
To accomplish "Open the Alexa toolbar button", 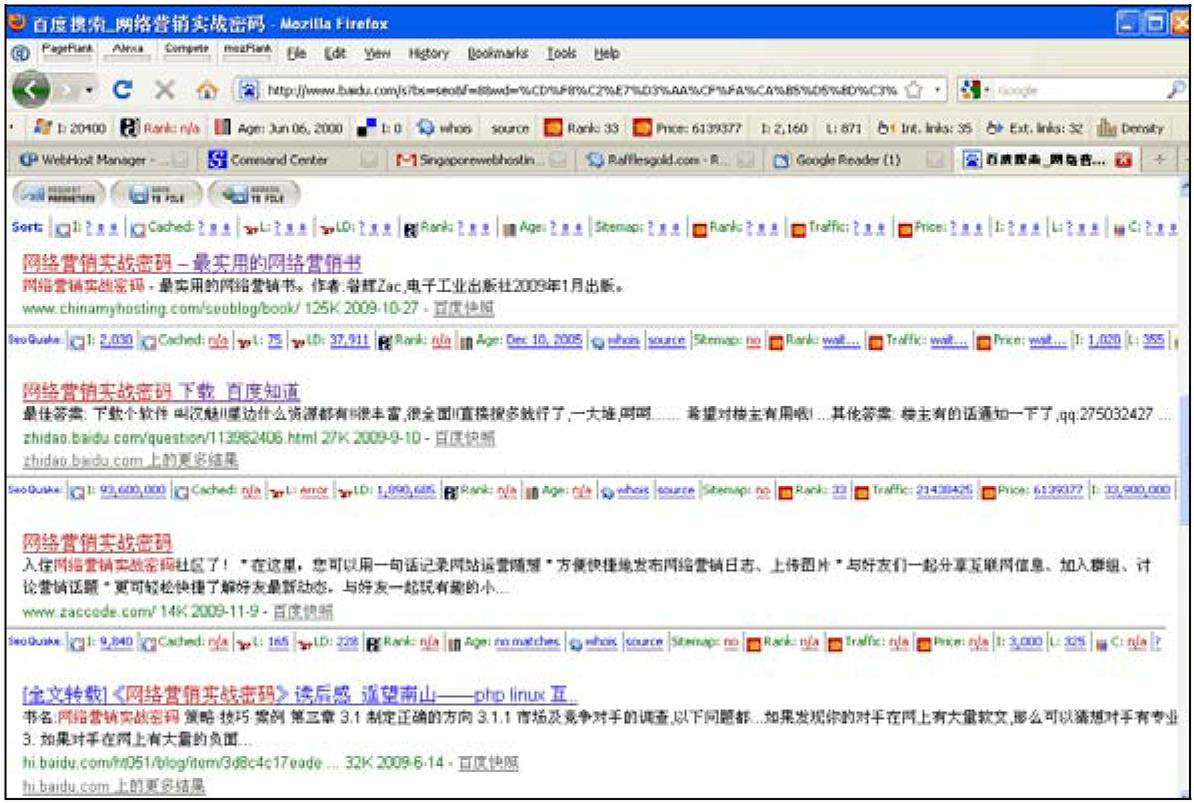I will point(128,50).
